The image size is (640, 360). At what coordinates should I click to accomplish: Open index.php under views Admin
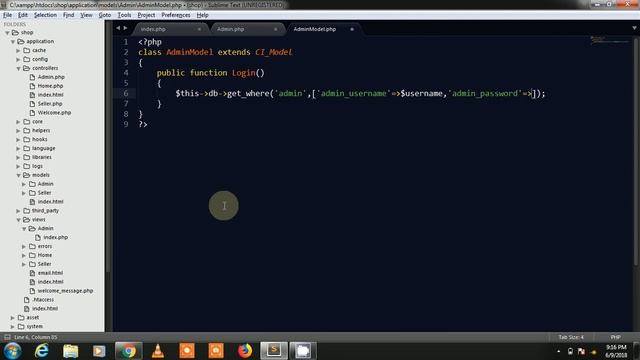pyautogui.click(x=56, y=237)
